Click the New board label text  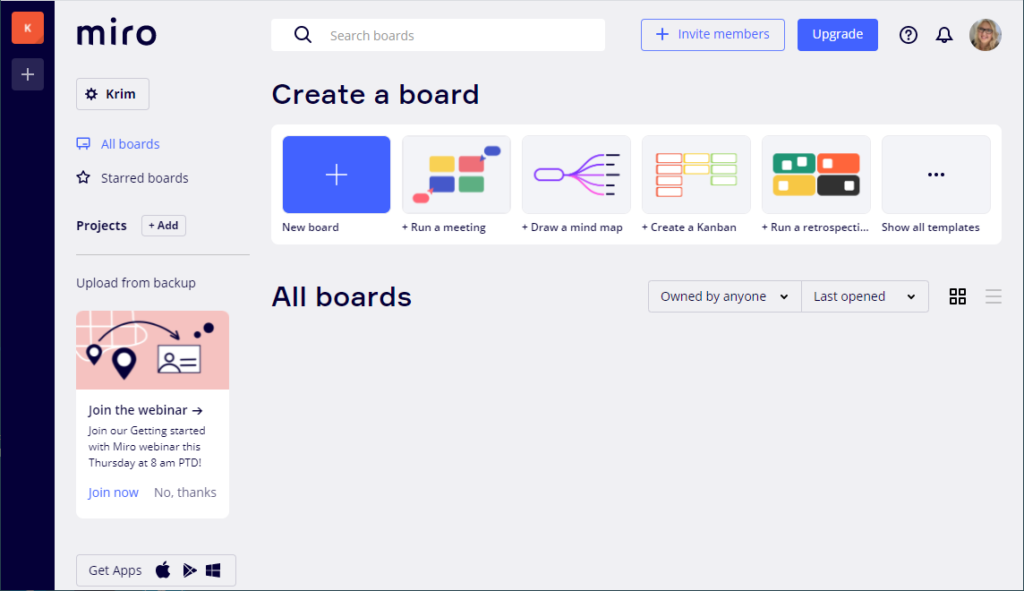[310, 227]
